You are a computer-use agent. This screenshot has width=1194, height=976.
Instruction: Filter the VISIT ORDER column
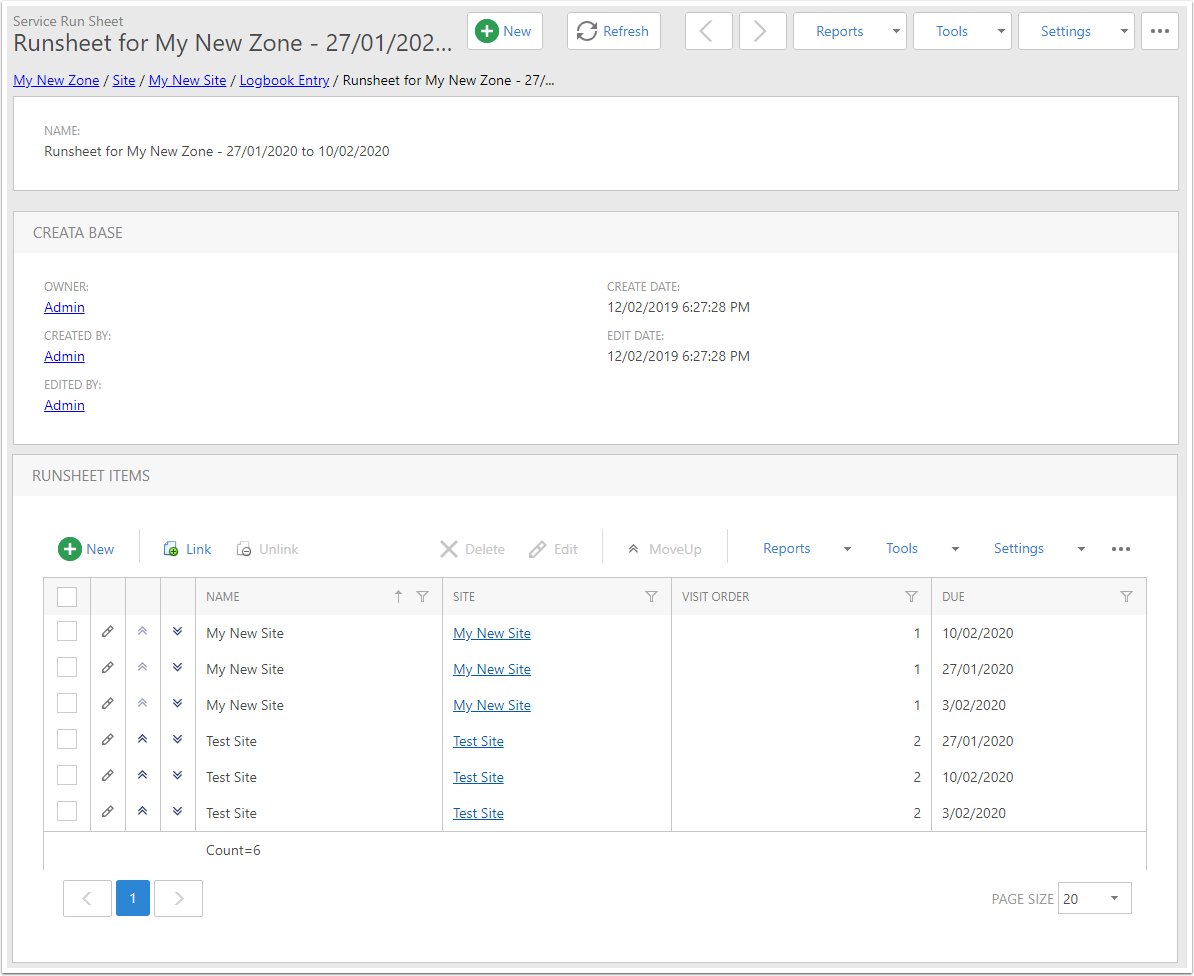coord(911,597)
